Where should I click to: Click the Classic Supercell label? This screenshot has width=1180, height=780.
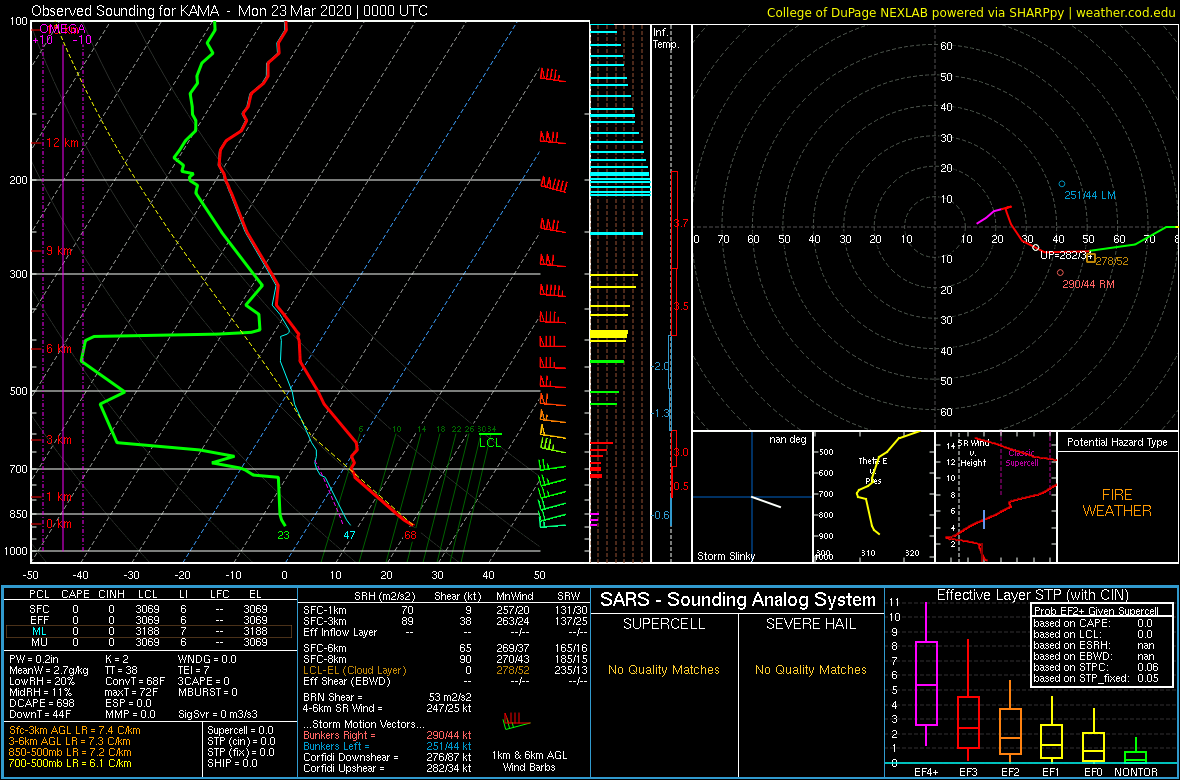(1023, 457)
